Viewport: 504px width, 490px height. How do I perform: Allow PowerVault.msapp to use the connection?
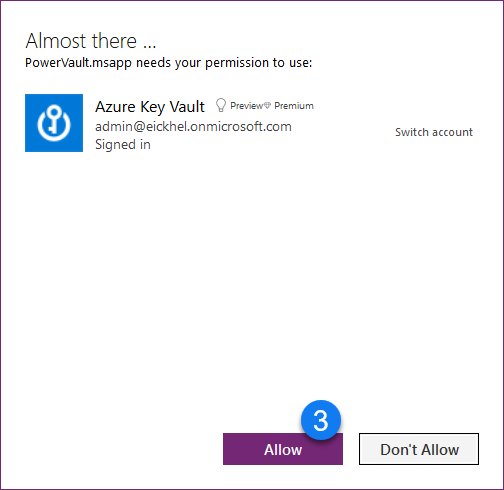283,449
